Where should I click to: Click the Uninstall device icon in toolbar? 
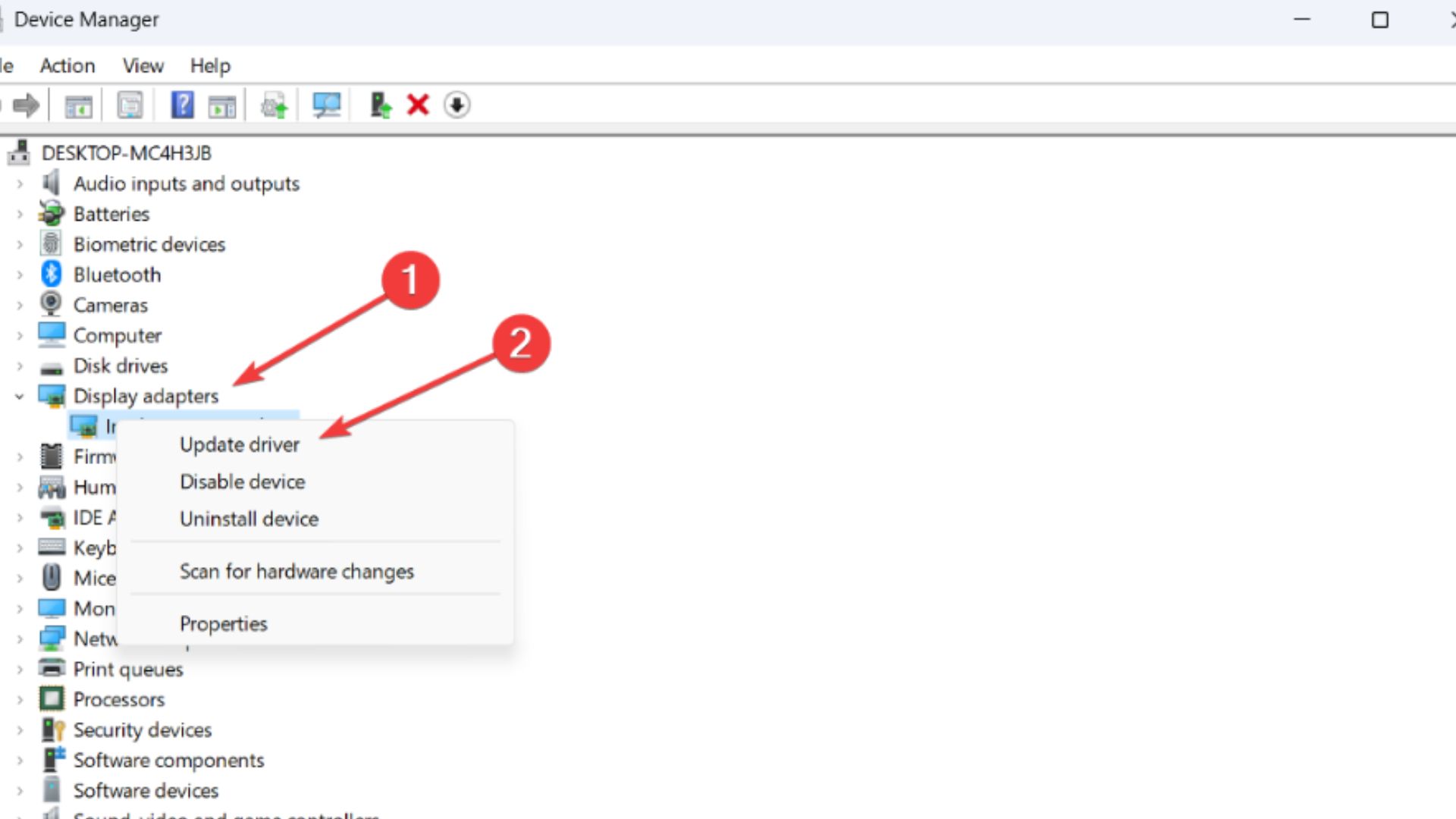tap(416, 105)
